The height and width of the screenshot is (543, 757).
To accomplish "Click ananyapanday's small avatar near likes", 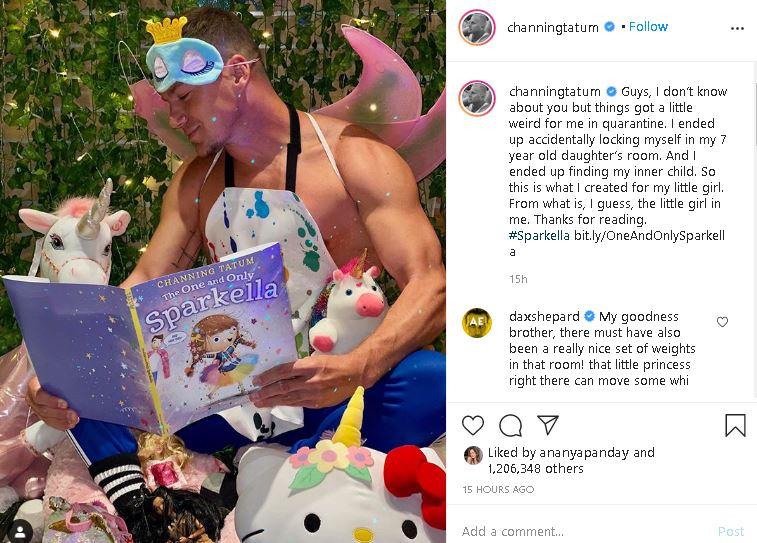I will pyautogui.click(x=473, y=455).
